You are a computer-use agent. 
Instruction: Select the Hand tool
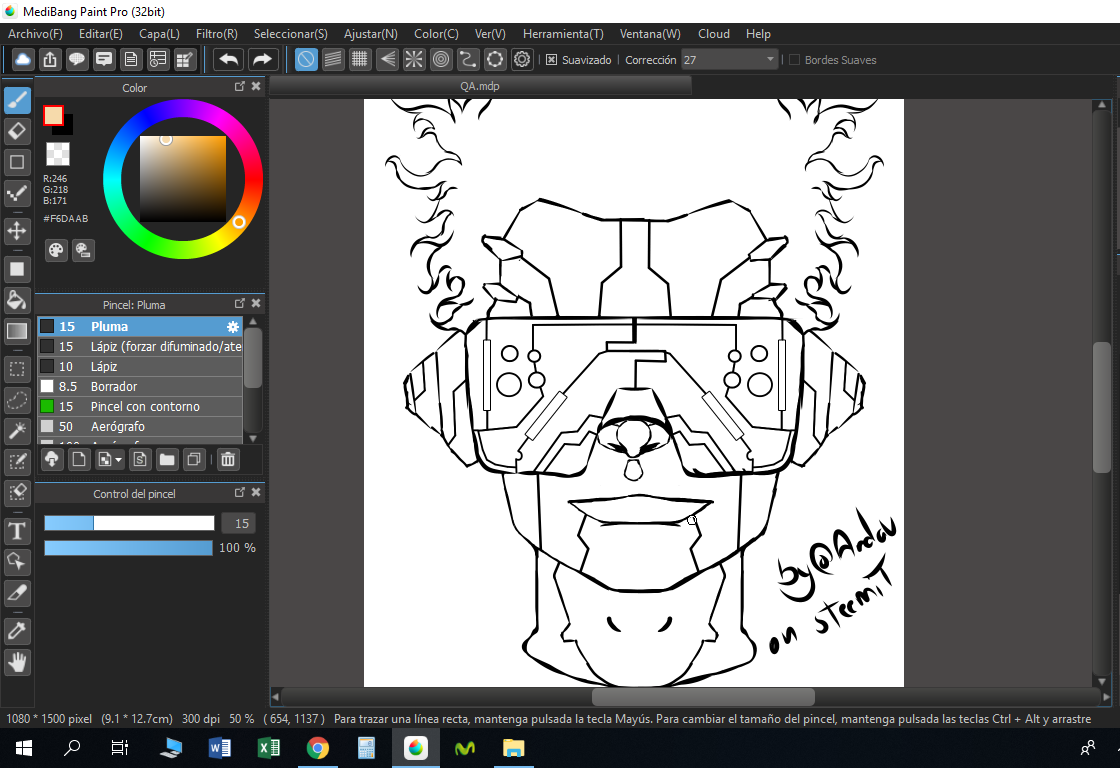tap(17, 662)
